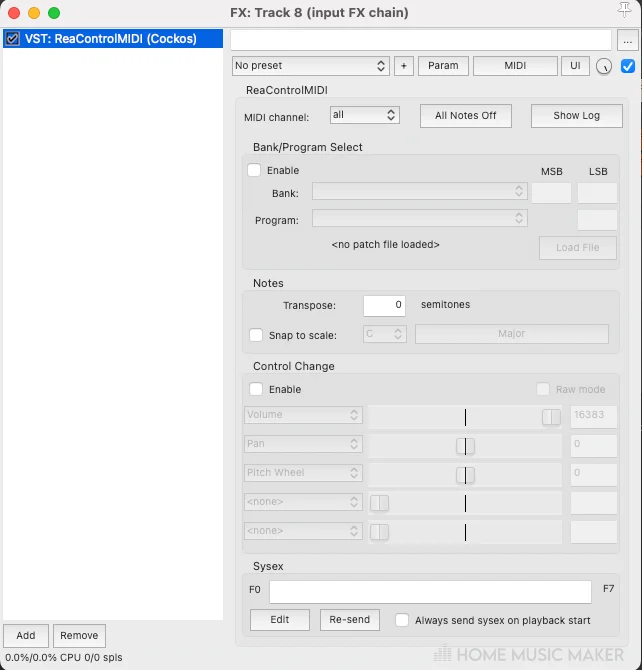
Task: Open the MIDI channel dropdown
Action: pos(365,115)
